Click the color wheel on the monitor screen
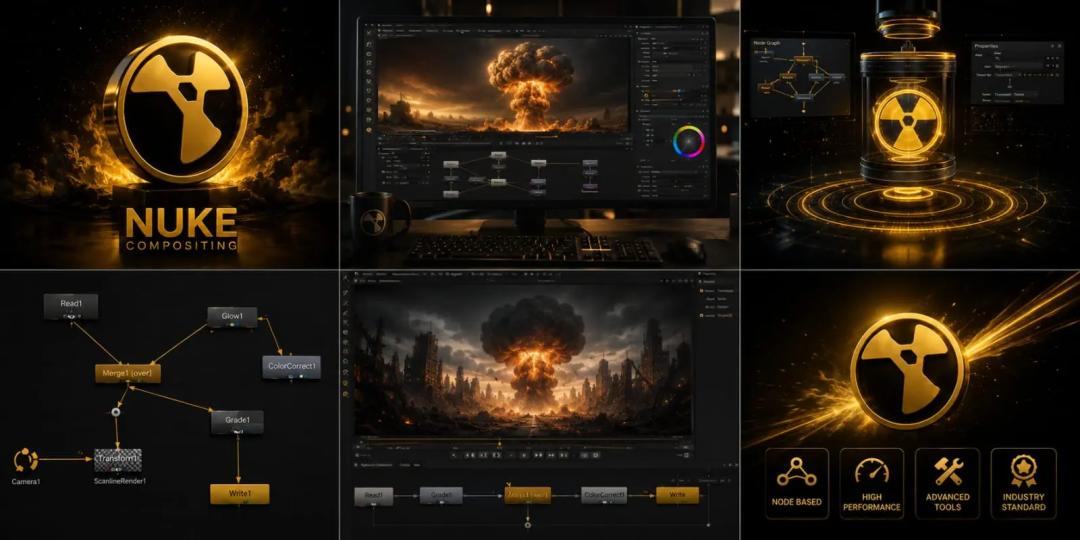 point(689,141)
